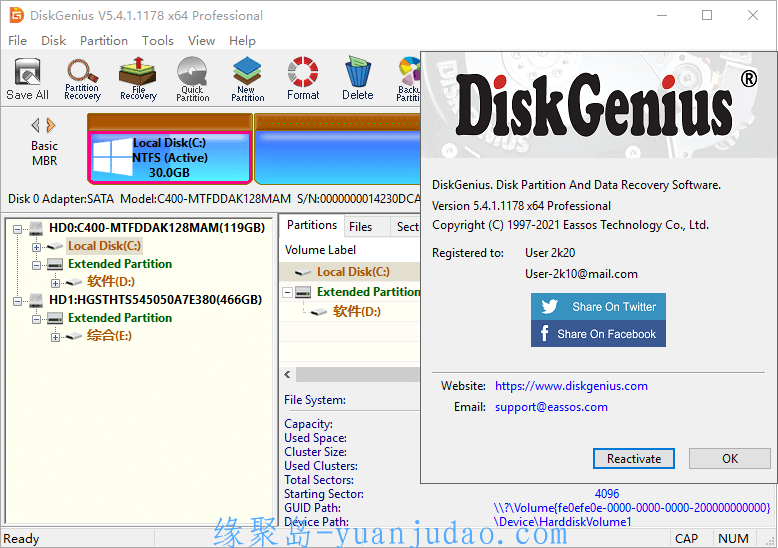778x548 pixels.
Task: Open the Partition menu
Action: tap(104, 41)
